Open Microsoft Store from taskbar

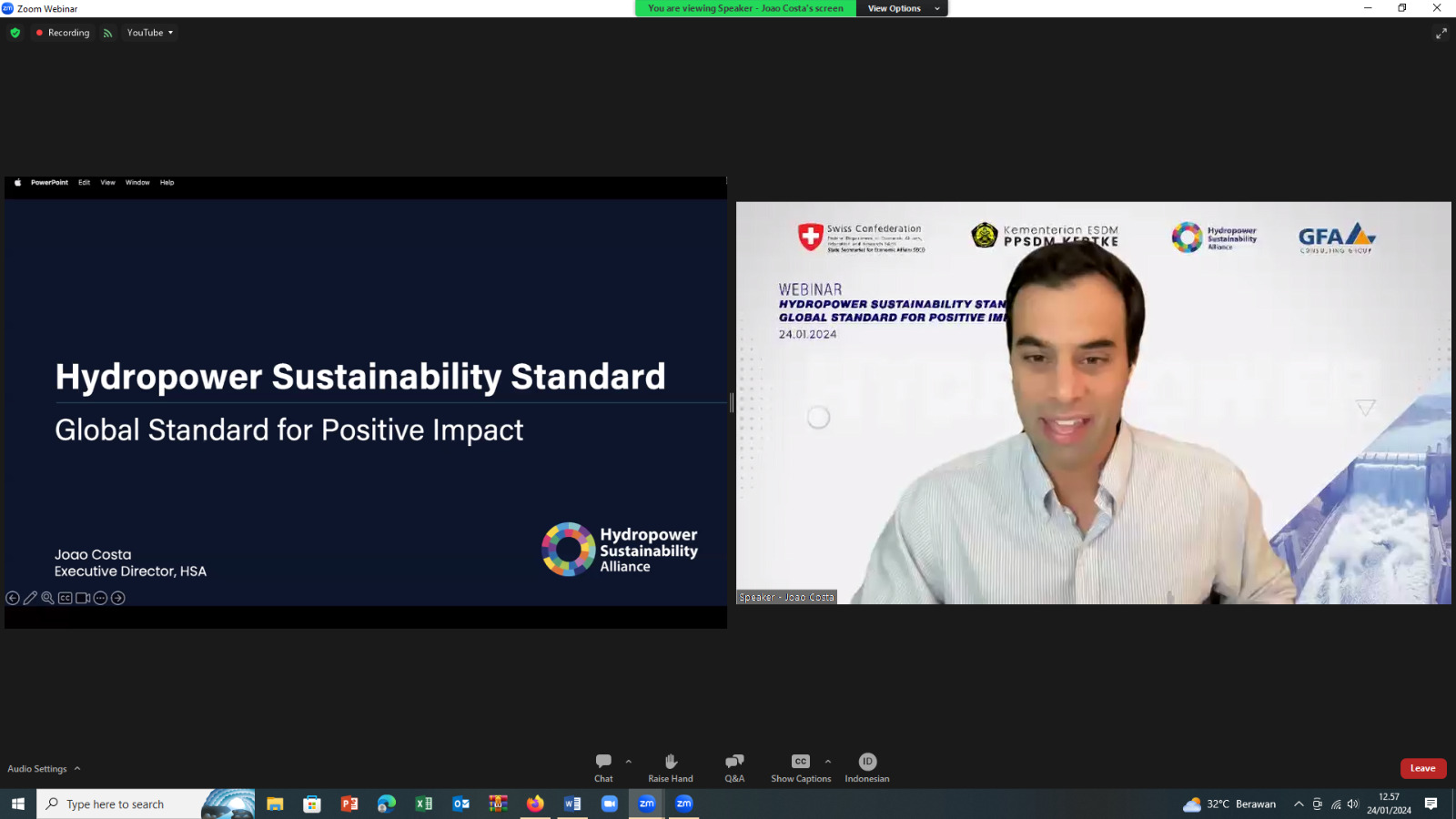tap(312, 804)
